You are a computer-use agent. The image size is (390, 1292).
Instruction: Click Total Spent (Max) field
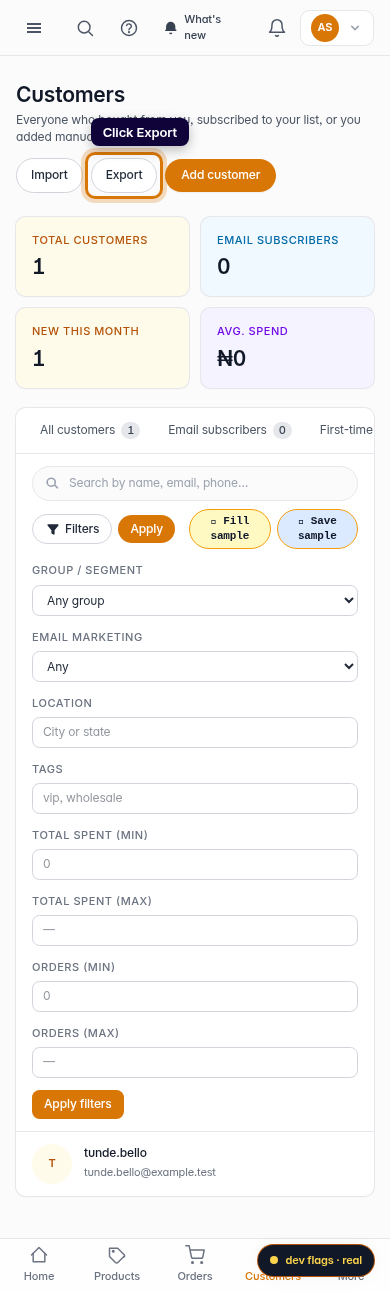tap(195, 930)
